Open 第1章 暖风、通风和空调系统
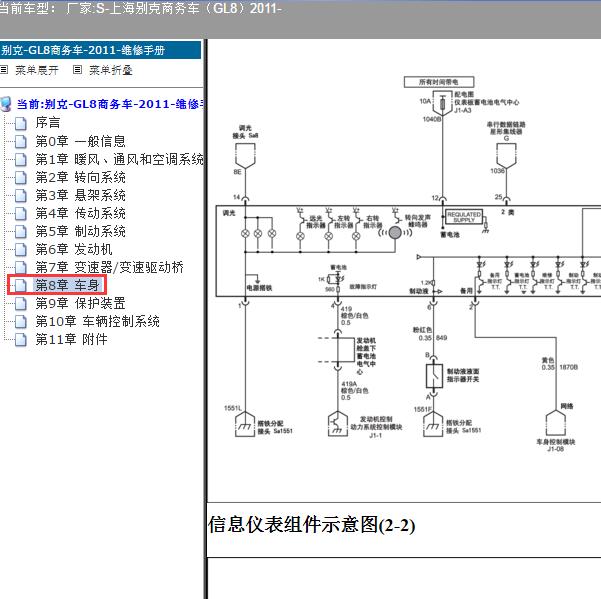601x599 pixels. [x=120, y=159]
